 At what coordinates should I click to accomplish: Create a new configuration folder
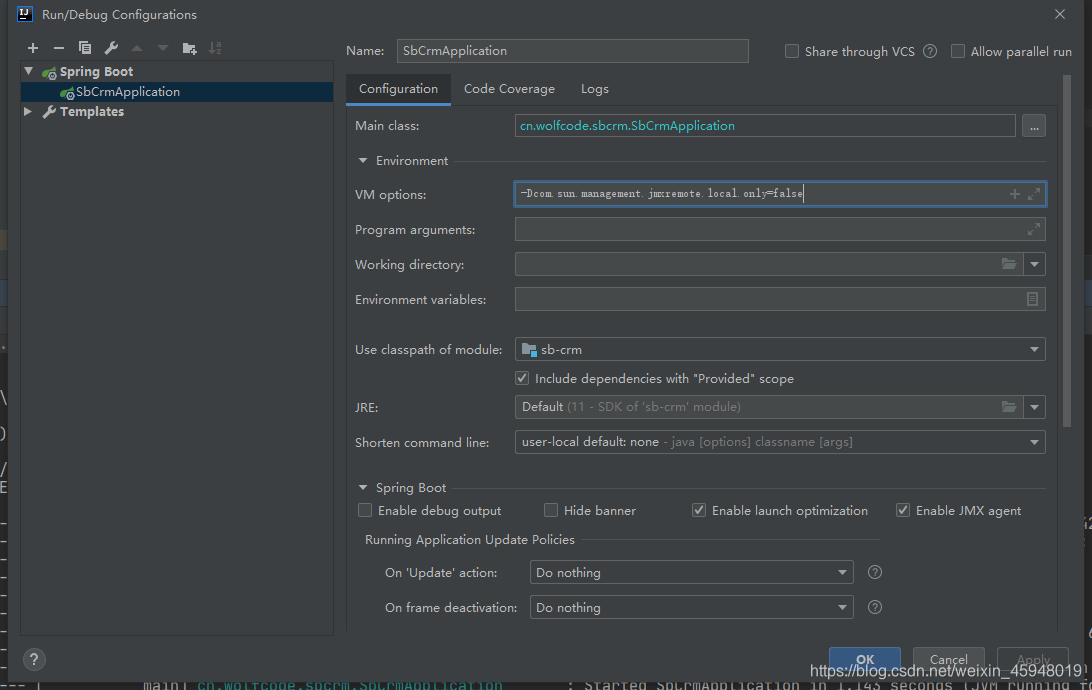click(x=188, y=47)
